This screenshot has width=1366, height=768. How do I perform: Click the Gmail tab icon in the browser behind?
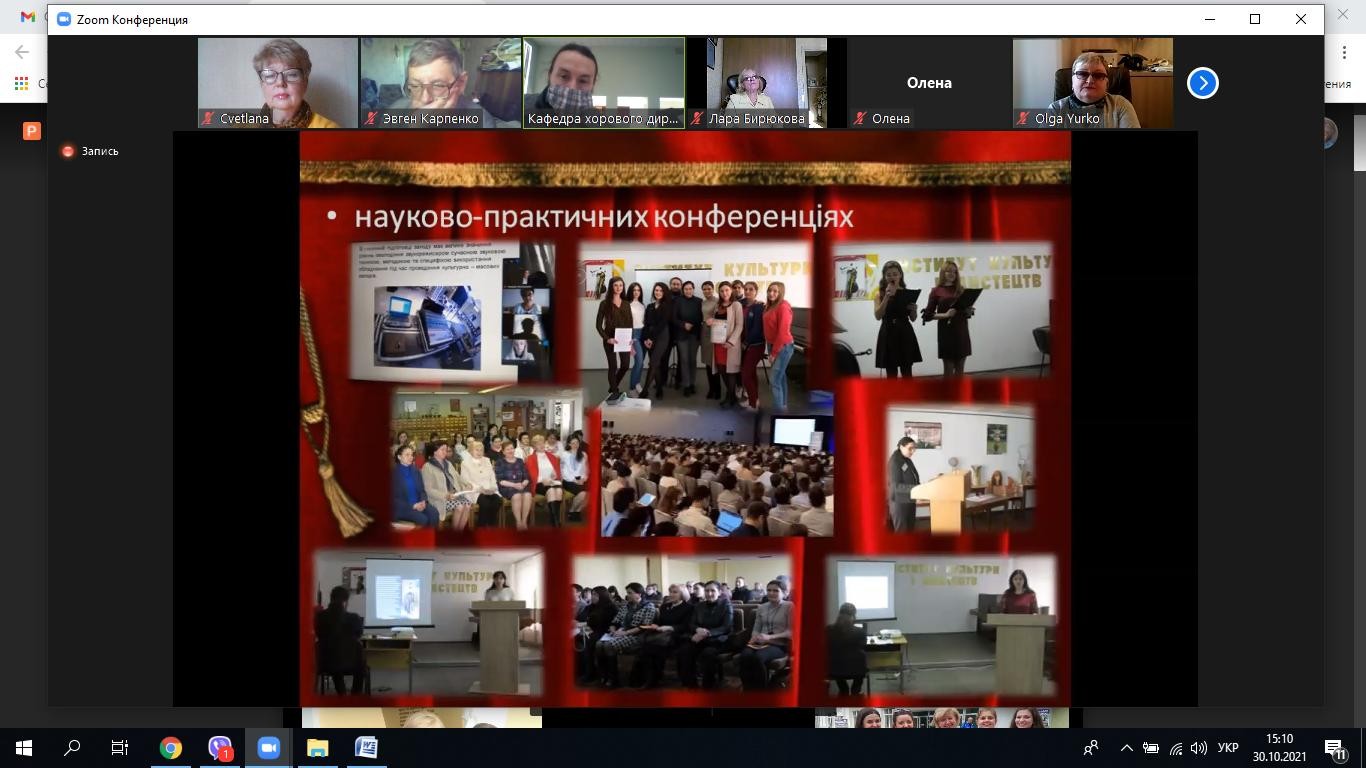coord(27,17)
